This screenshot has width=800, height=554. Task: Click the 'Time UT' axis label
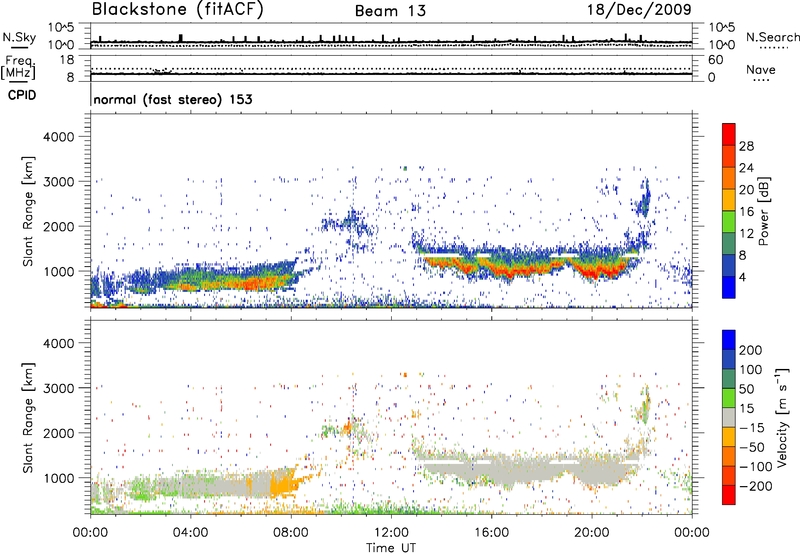[x=391, y=548]
